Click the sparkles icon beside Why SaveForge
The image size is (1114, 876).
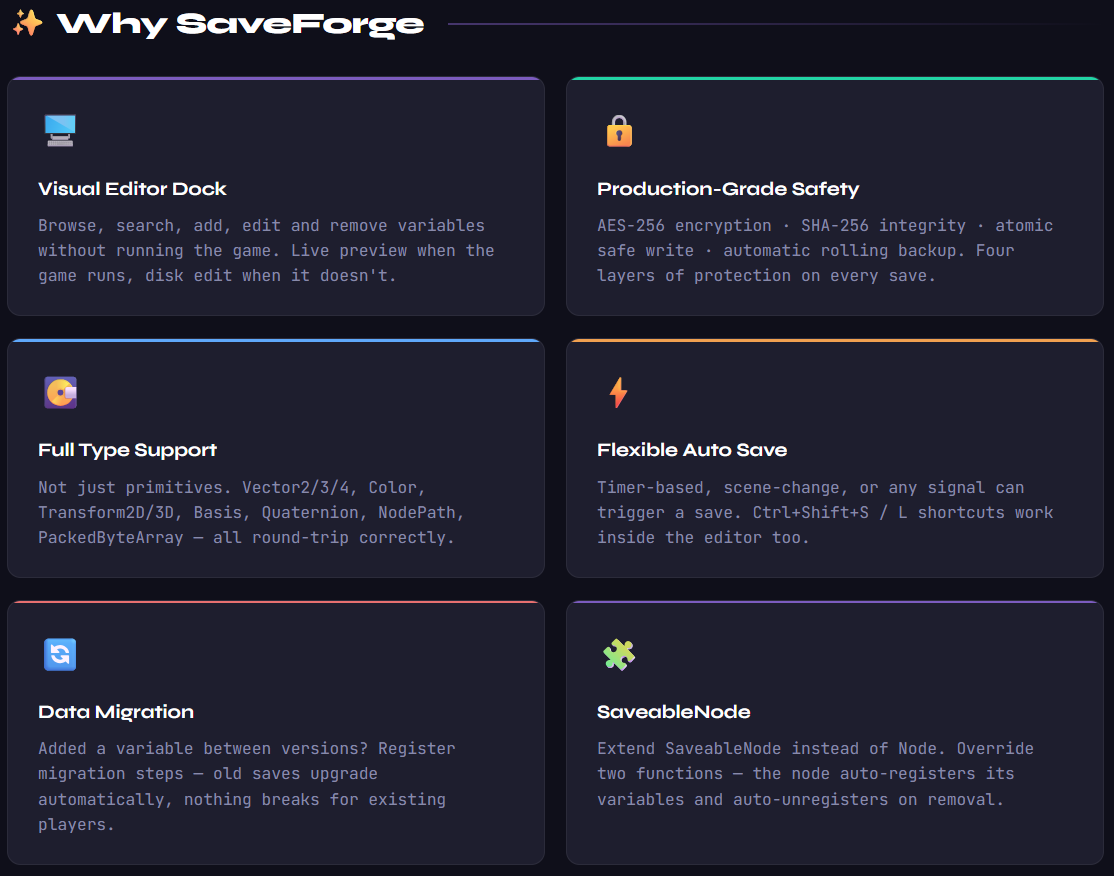point(28,23)
